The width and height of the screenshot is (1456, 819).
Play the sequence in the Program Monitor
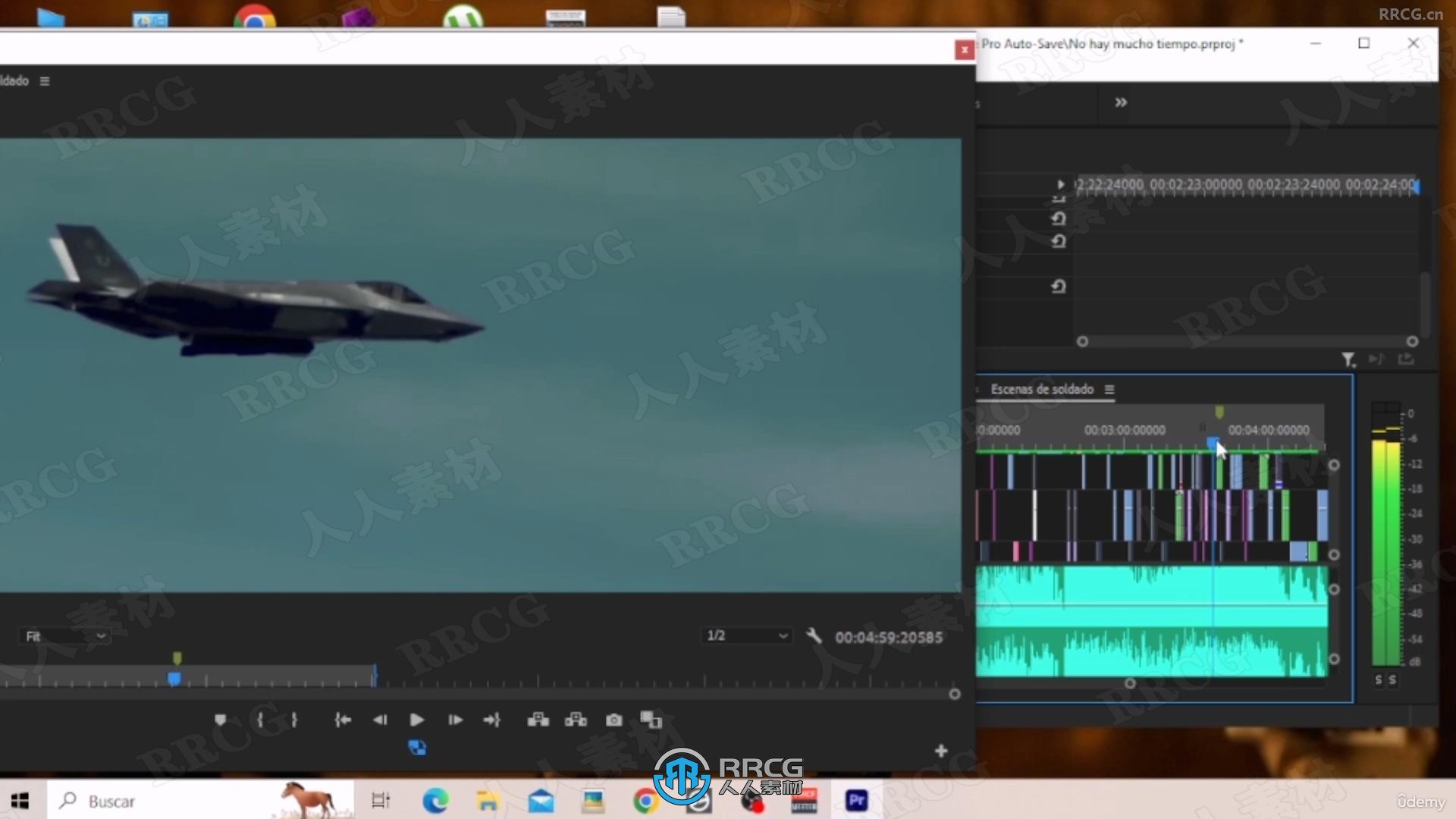coord(416,720)
